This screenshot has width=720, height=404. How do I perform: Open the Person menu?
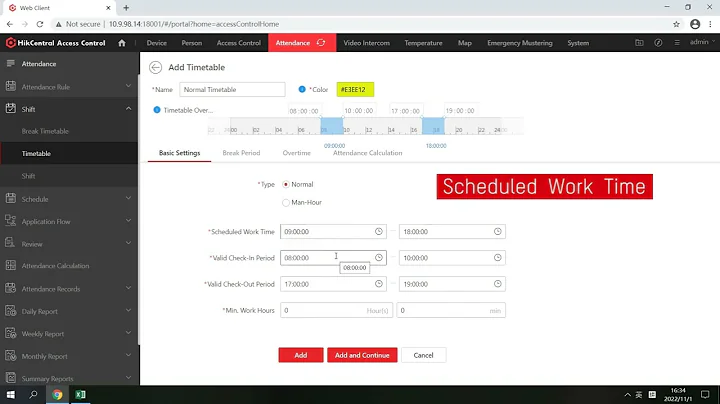(191, 43)
